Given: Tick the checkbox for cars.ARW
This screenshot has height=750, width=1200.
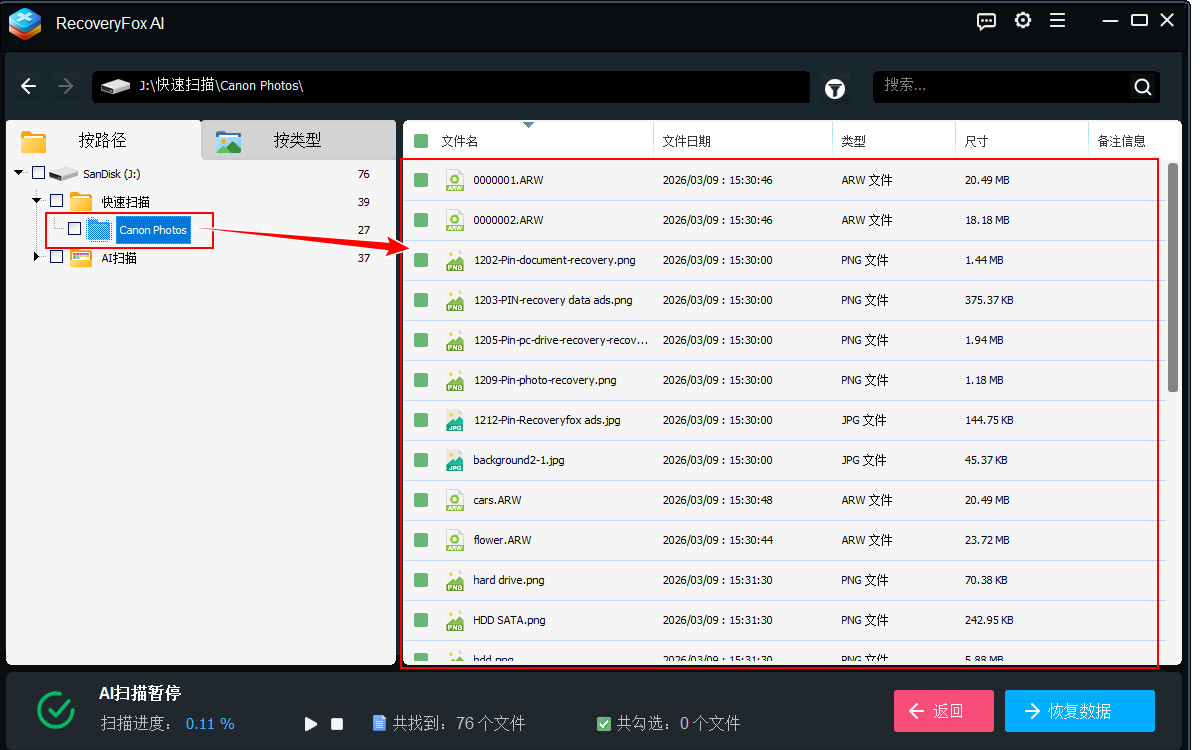Looking at the screenshot, I should pos(421,500).
